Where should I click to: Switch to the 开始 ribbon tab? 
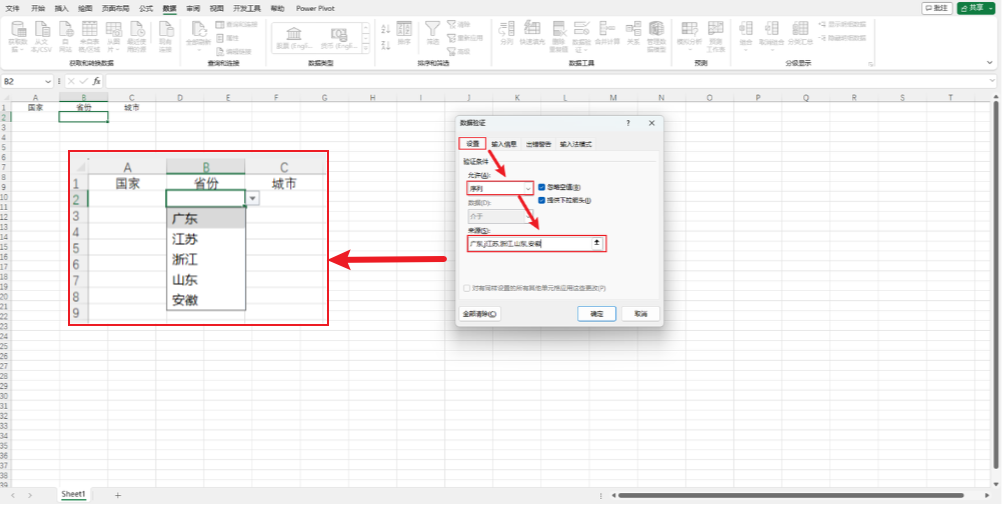[x=38, y=8]
